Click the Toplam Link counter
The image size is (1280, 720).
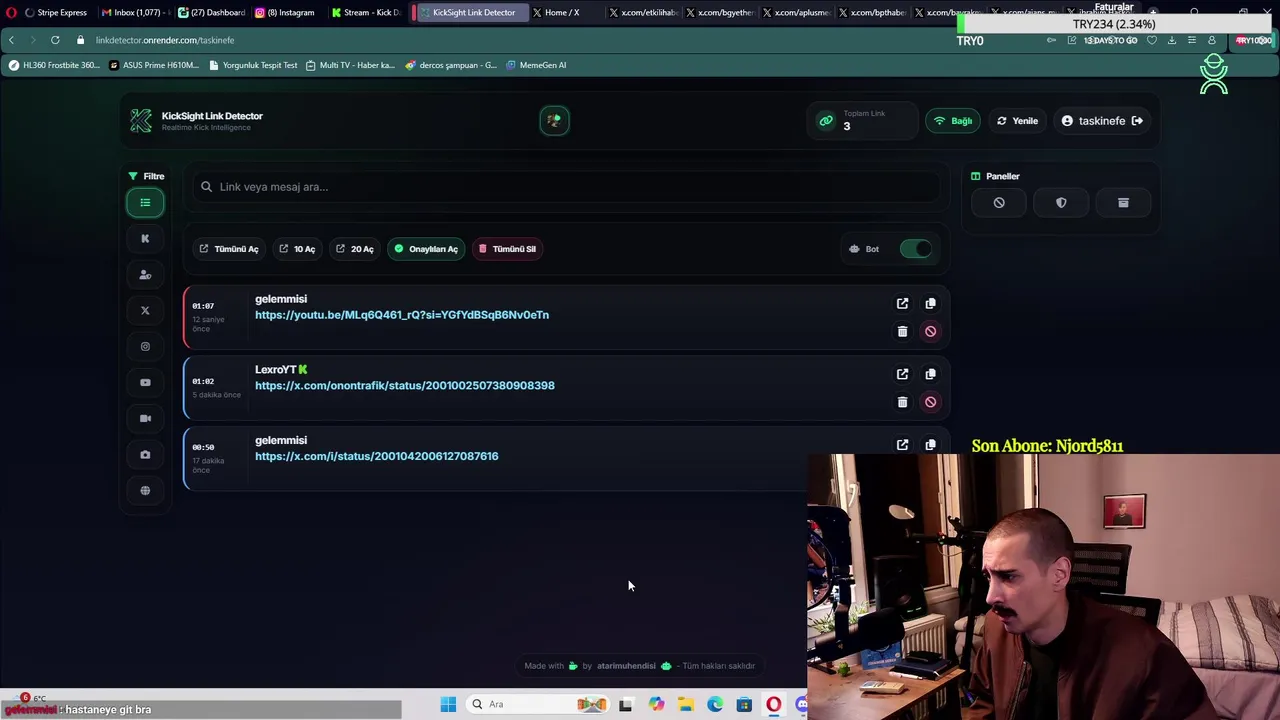(862, 120)
